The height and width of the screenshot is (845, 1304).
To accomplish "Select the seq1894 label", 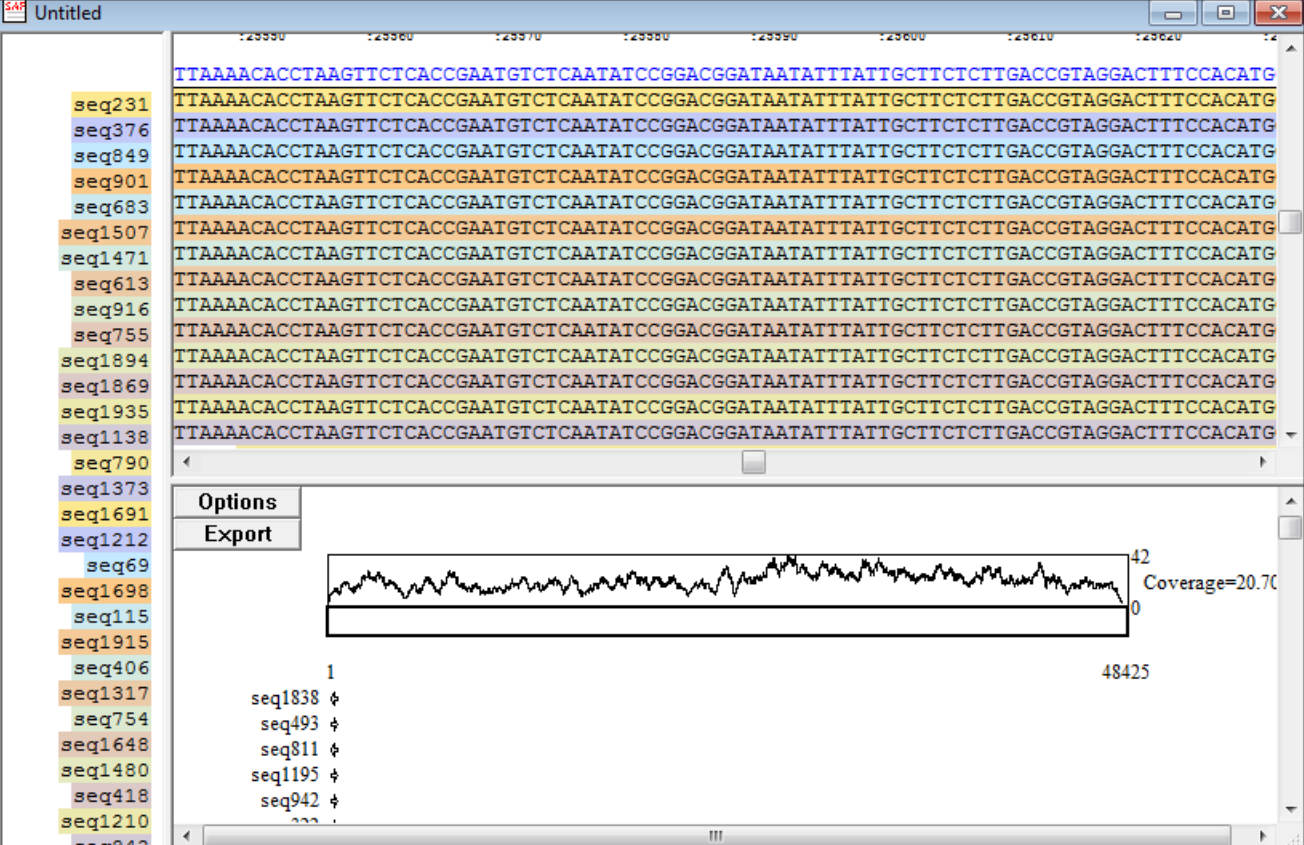I will 105,361.
